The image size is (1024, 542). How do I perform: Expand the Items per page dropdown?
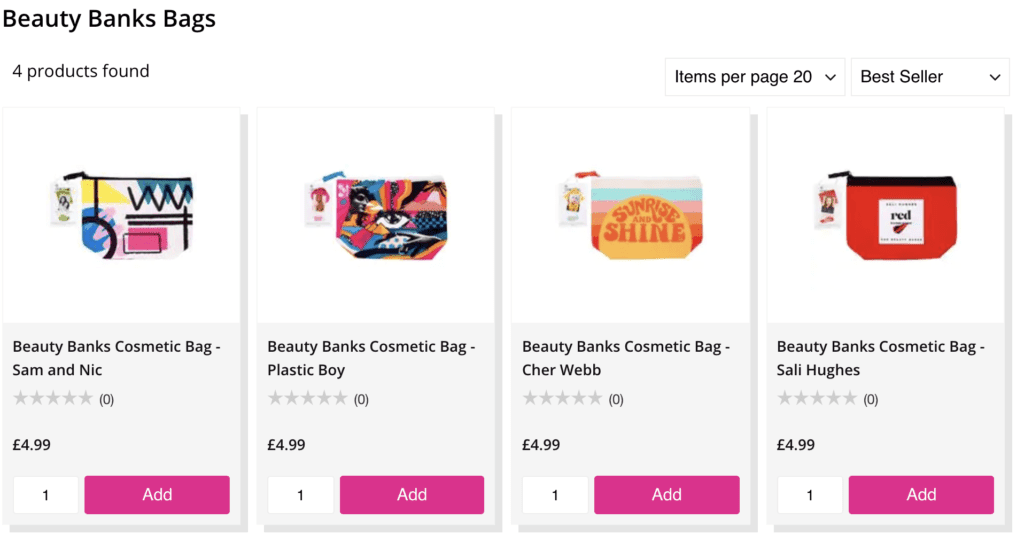pos(755,77)
